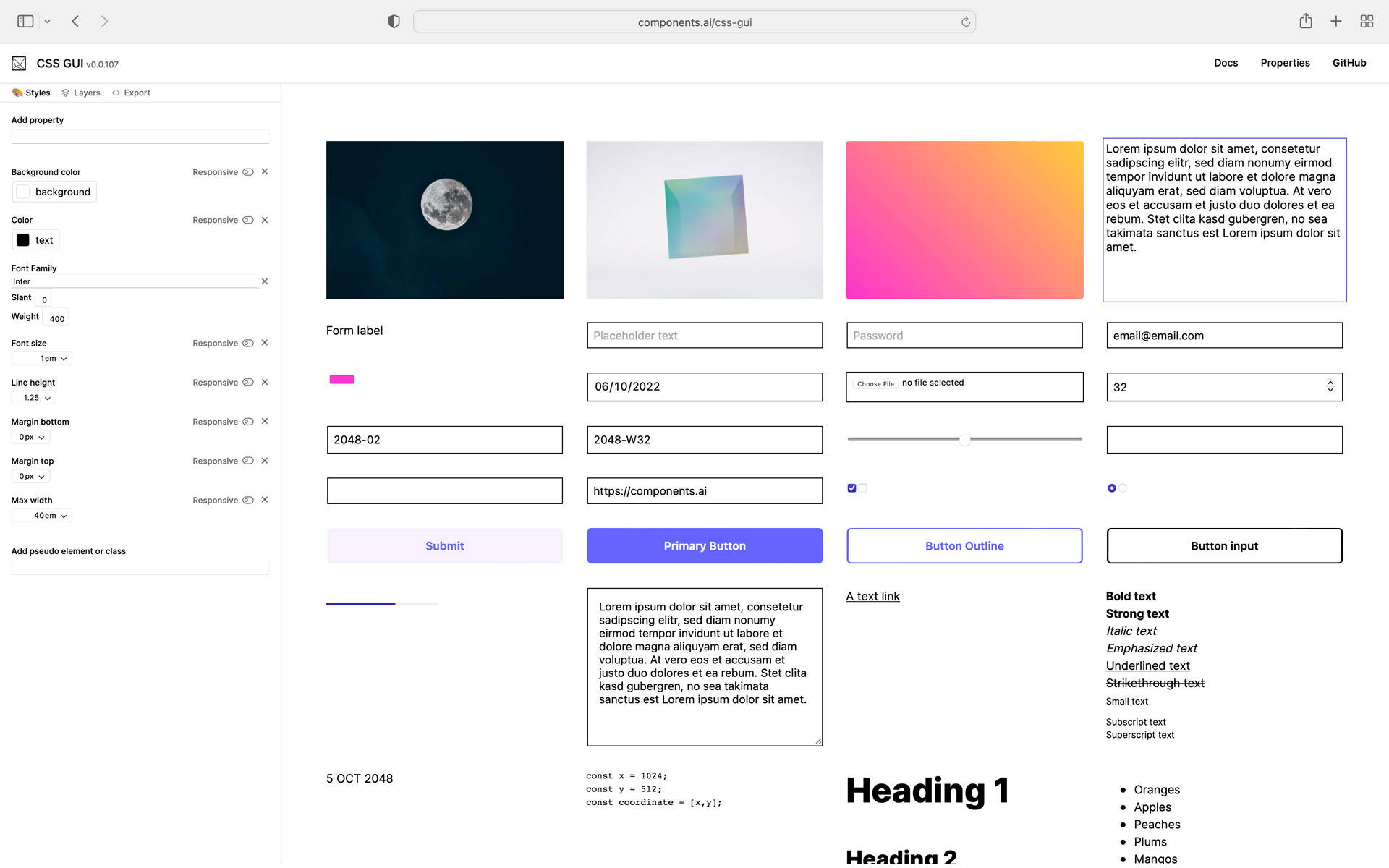Click the Add property input field
Image resolution: width=1389 pixels, height=868 pixels.
pos(140,136)
